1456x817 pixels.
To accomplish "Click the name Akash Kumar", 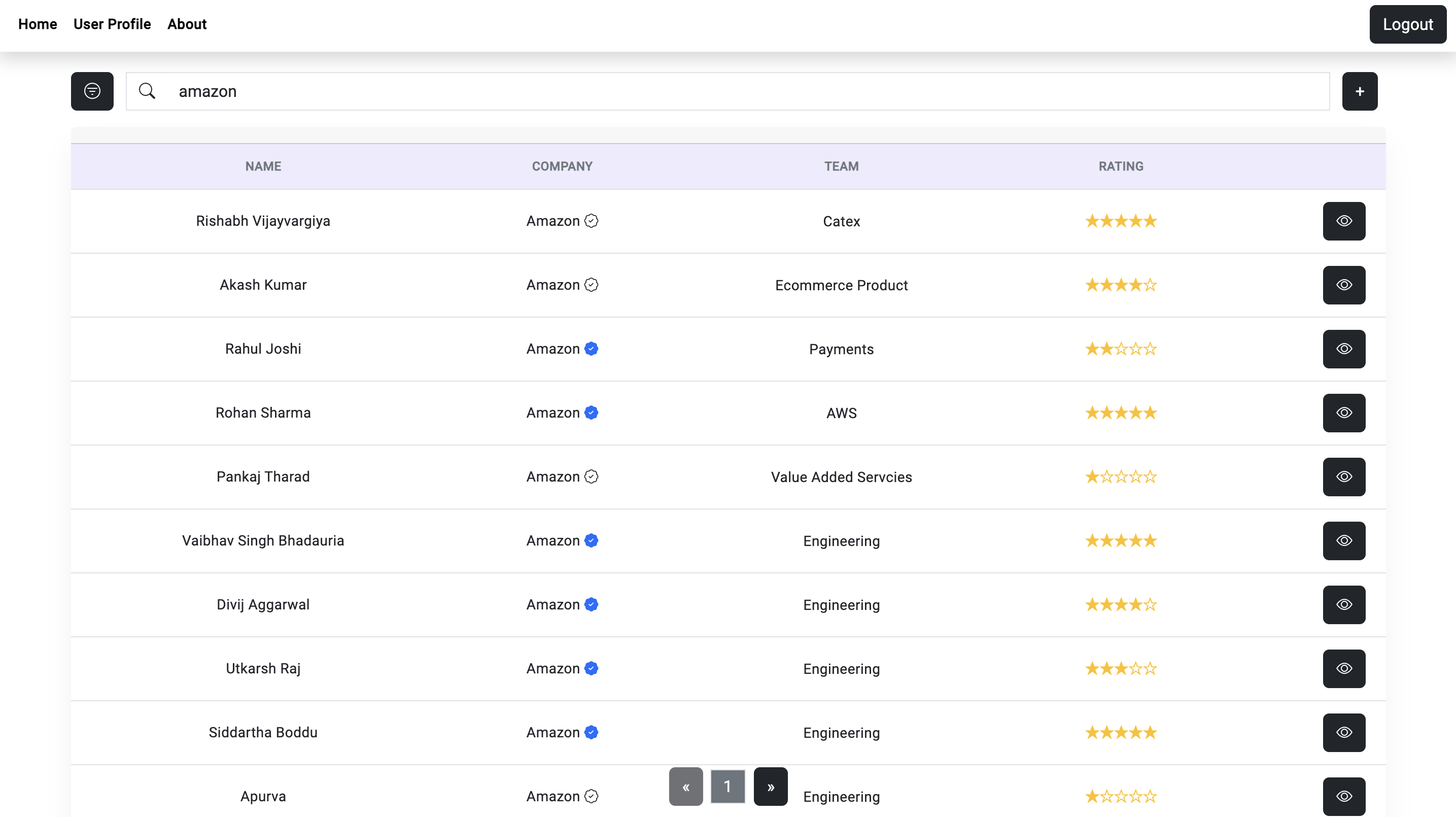I will click(x=263, y=284).
